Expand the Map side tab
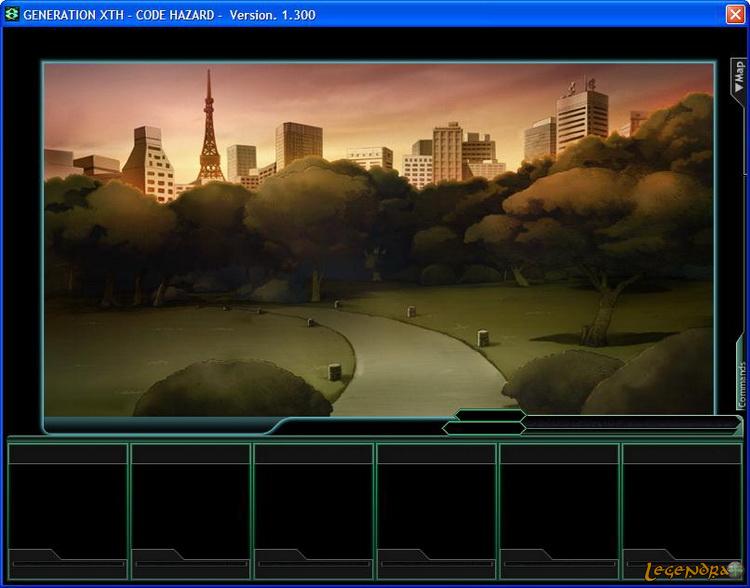750x588 pixels. point(739,77)
